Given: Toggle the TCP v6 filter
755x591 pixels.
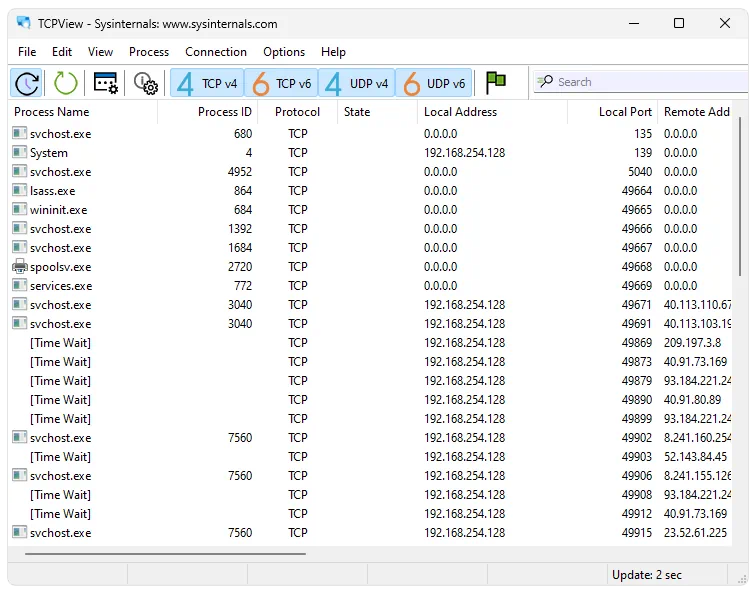Looking at the screenshot, I should click(282, 83).
